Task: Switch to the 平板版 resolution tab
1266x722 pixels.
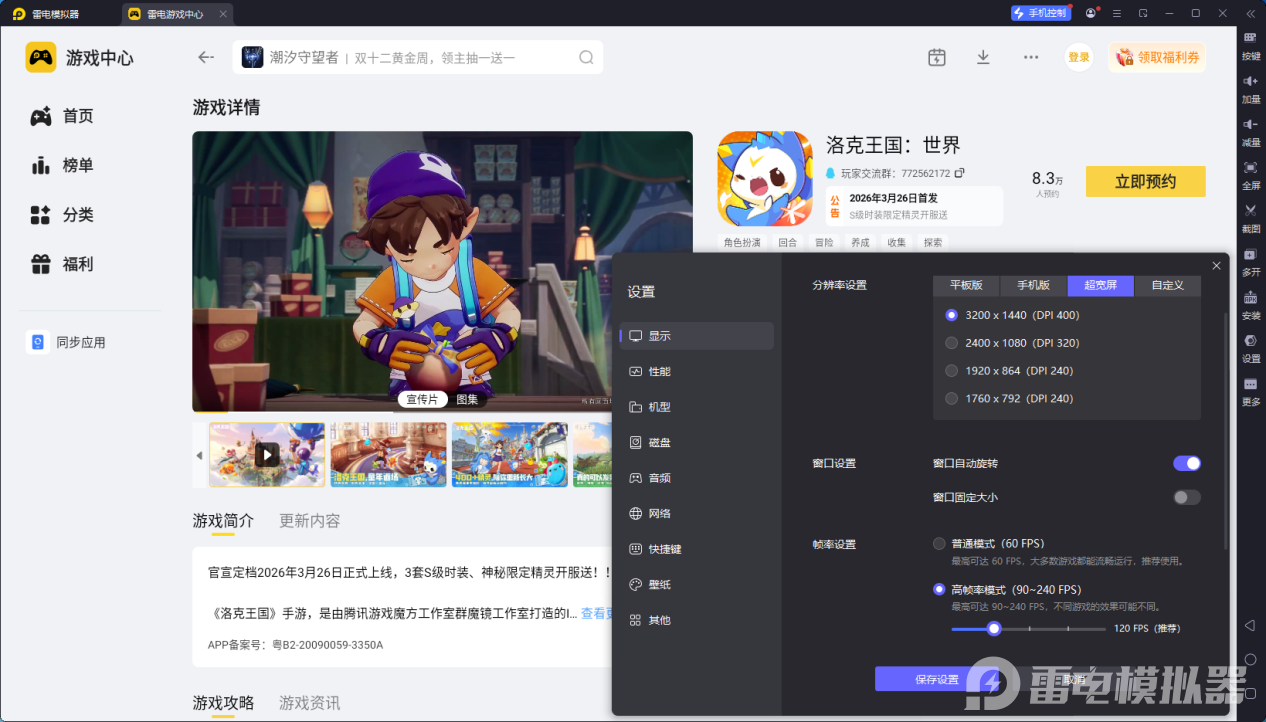Action: 967,285
